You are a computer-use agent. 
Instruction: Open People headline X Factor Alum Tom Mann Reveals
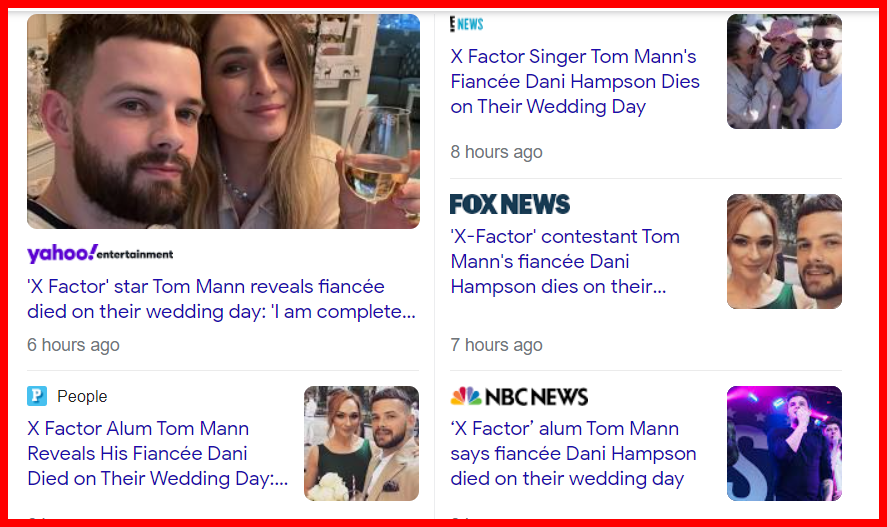click(x=157, y=454)
